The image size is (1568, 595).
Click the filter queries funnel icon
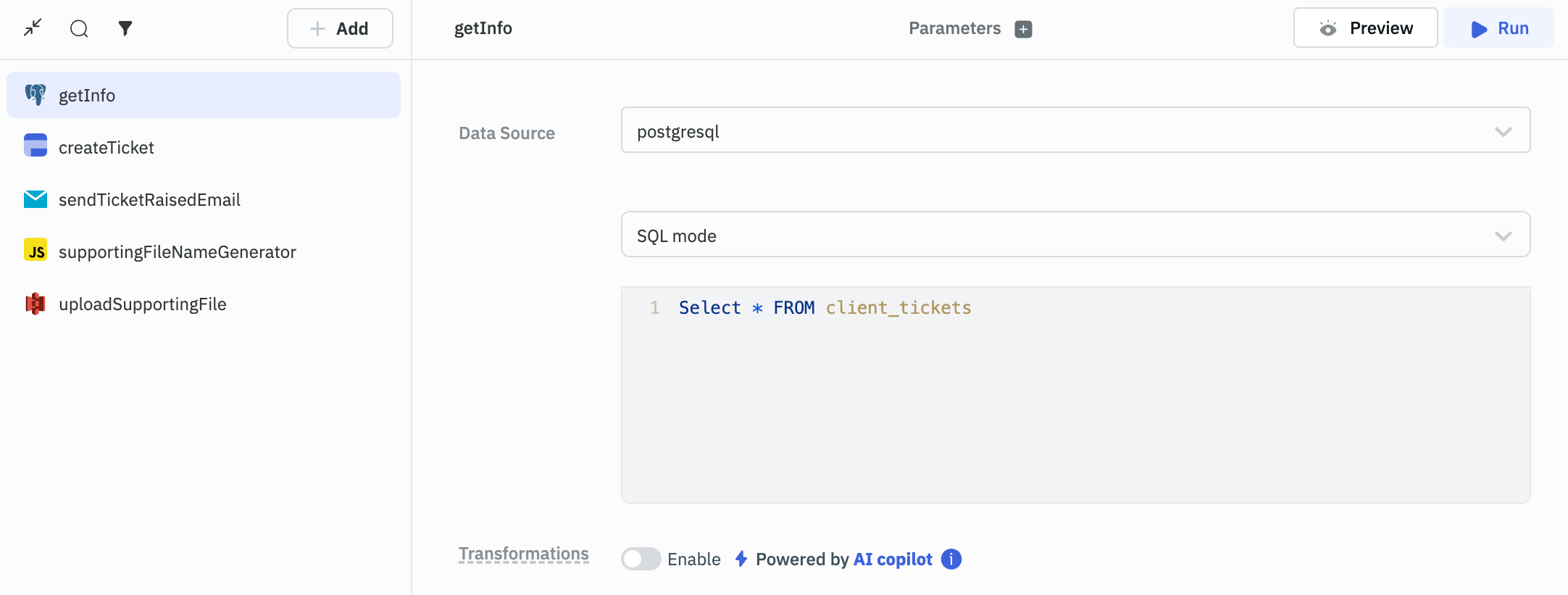(x=125, y=28)
